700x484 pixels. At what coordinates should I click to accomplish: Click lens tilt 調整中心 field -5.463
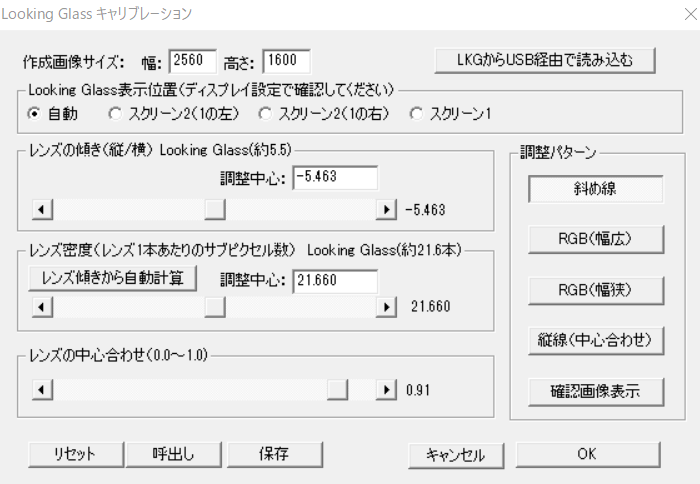pos(335,177)
